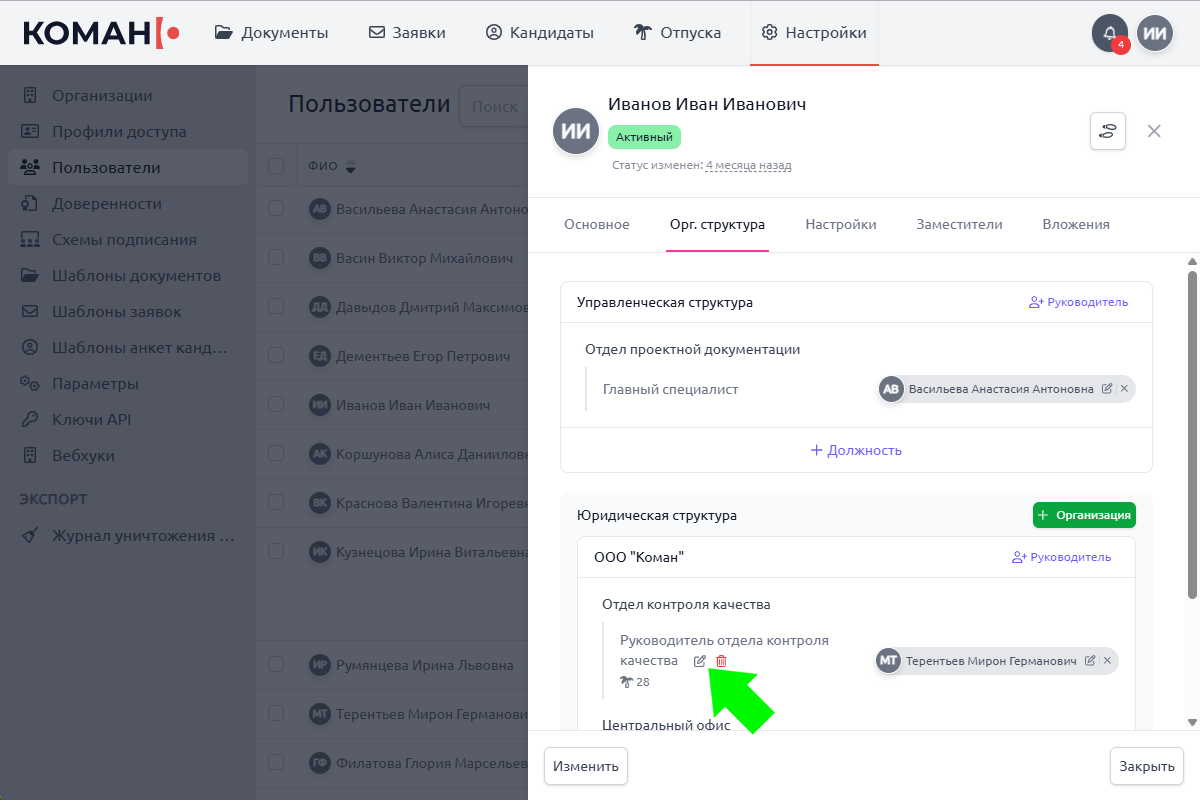Delete the Руководитель отдела контроля качества position
The image size is (1200, 800).
click(721, 661)
